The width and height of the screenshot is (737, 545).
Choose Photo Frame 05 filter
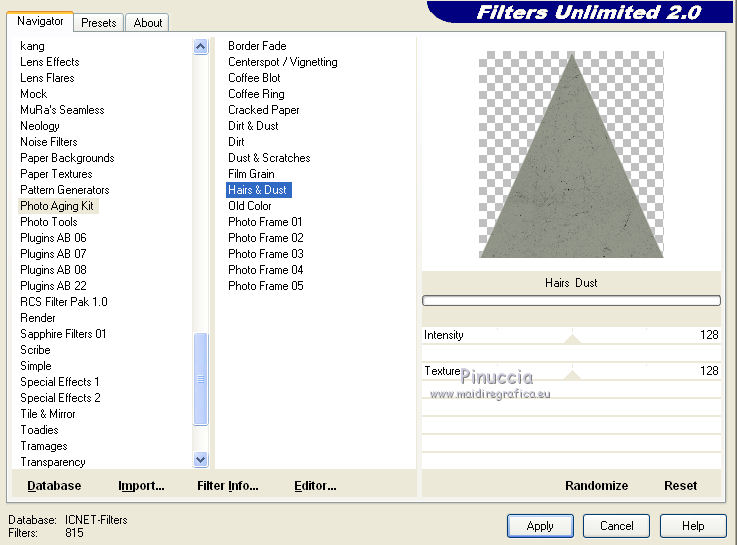click(266, 286)
